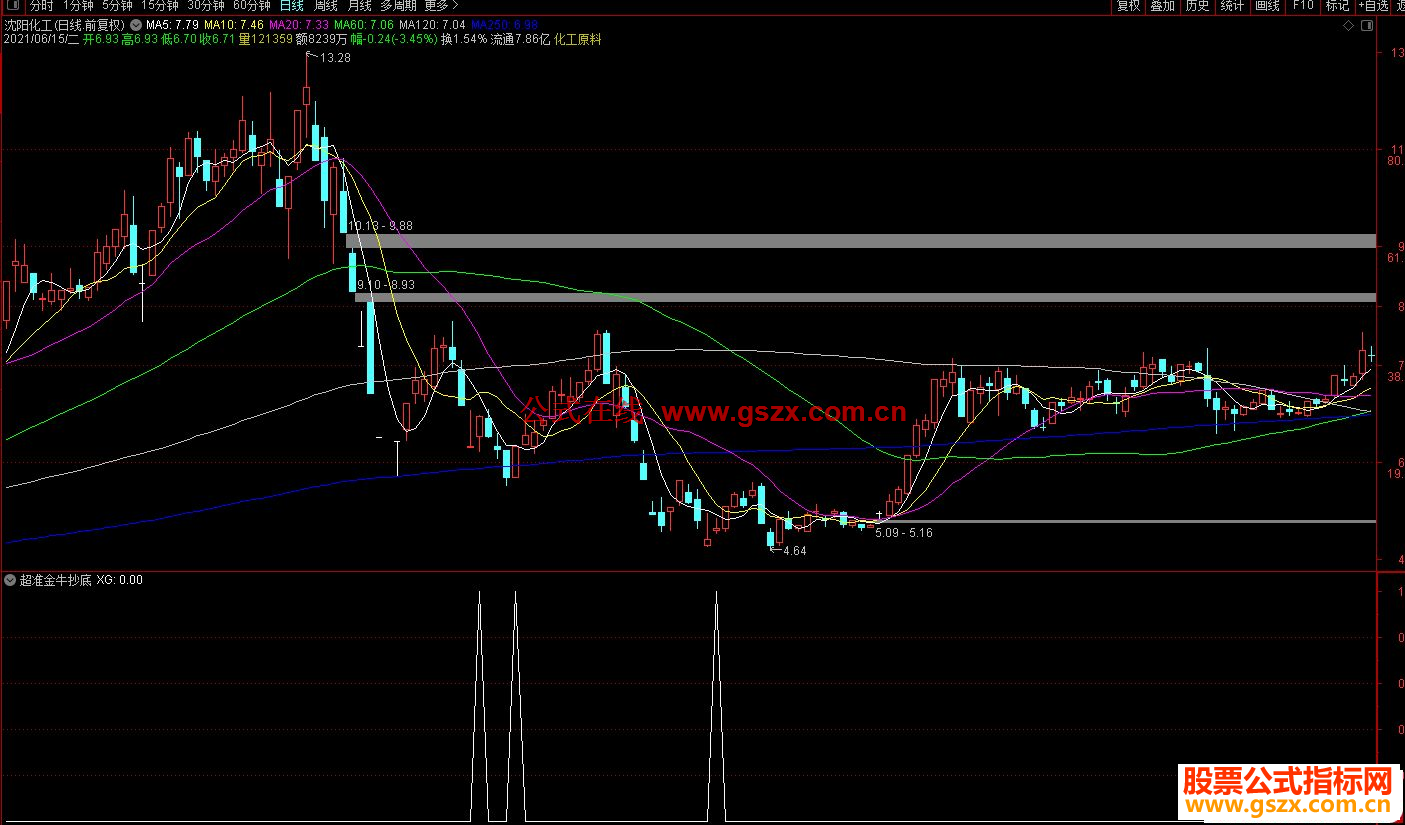Click the MA60: 7.06 label
Image resolution: width=1405 pixels, height=825 pixels.
(x=364, y=24)
